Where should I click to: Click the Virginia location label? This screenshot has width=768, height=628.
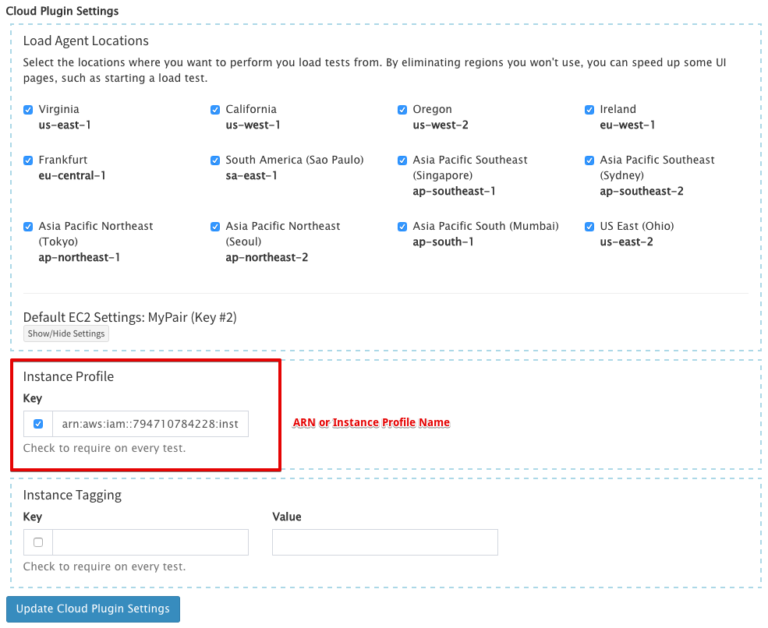point(59,109)
